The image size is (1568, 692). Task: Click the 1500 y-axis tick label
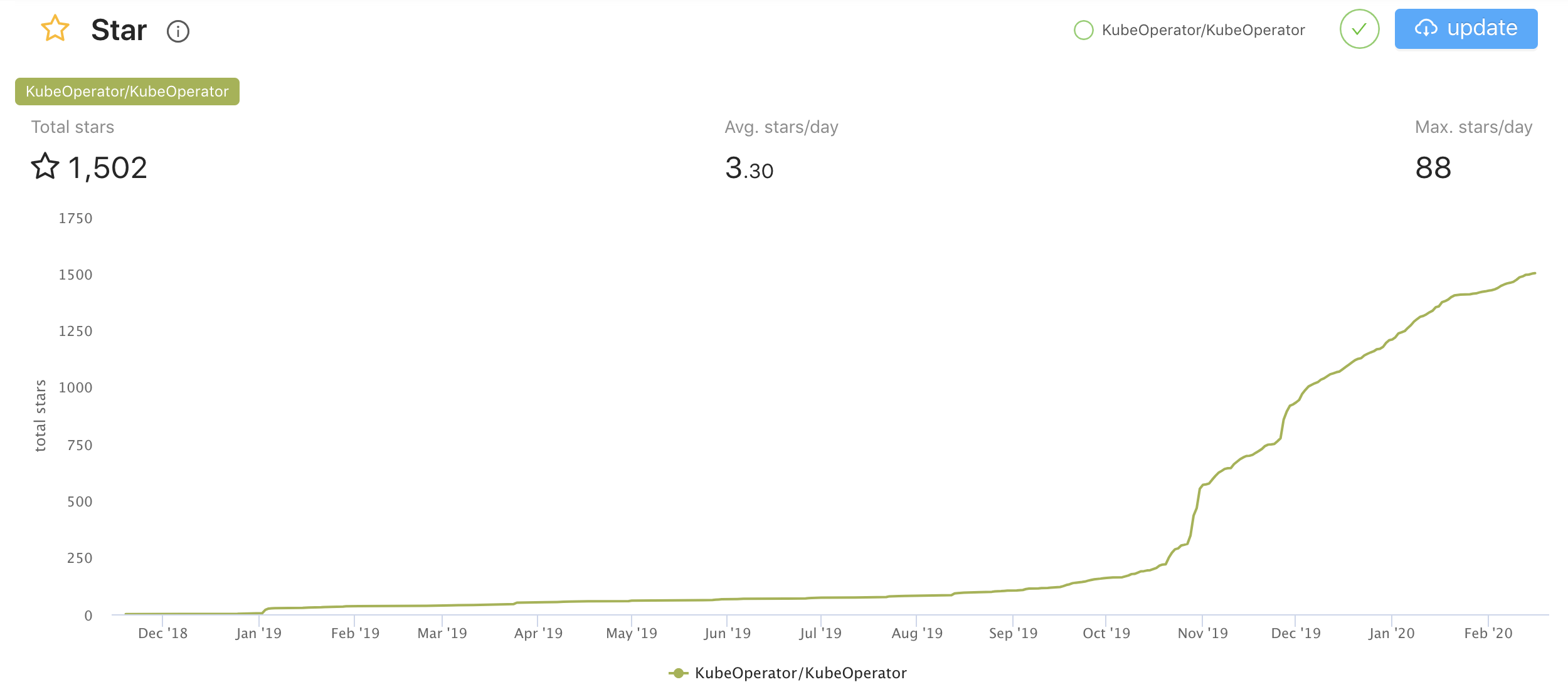coord(75,275)
